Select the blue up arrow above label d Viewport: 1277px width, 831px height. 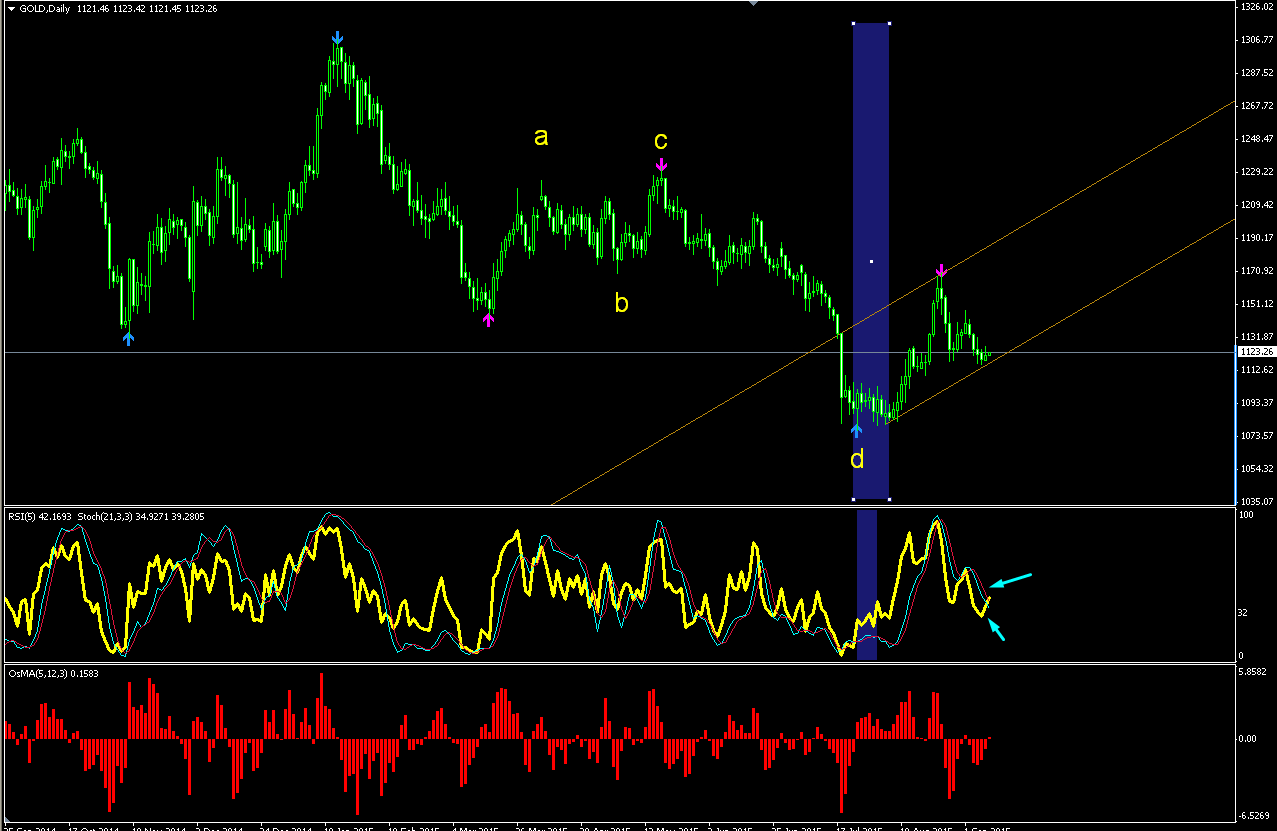point(856,431)
